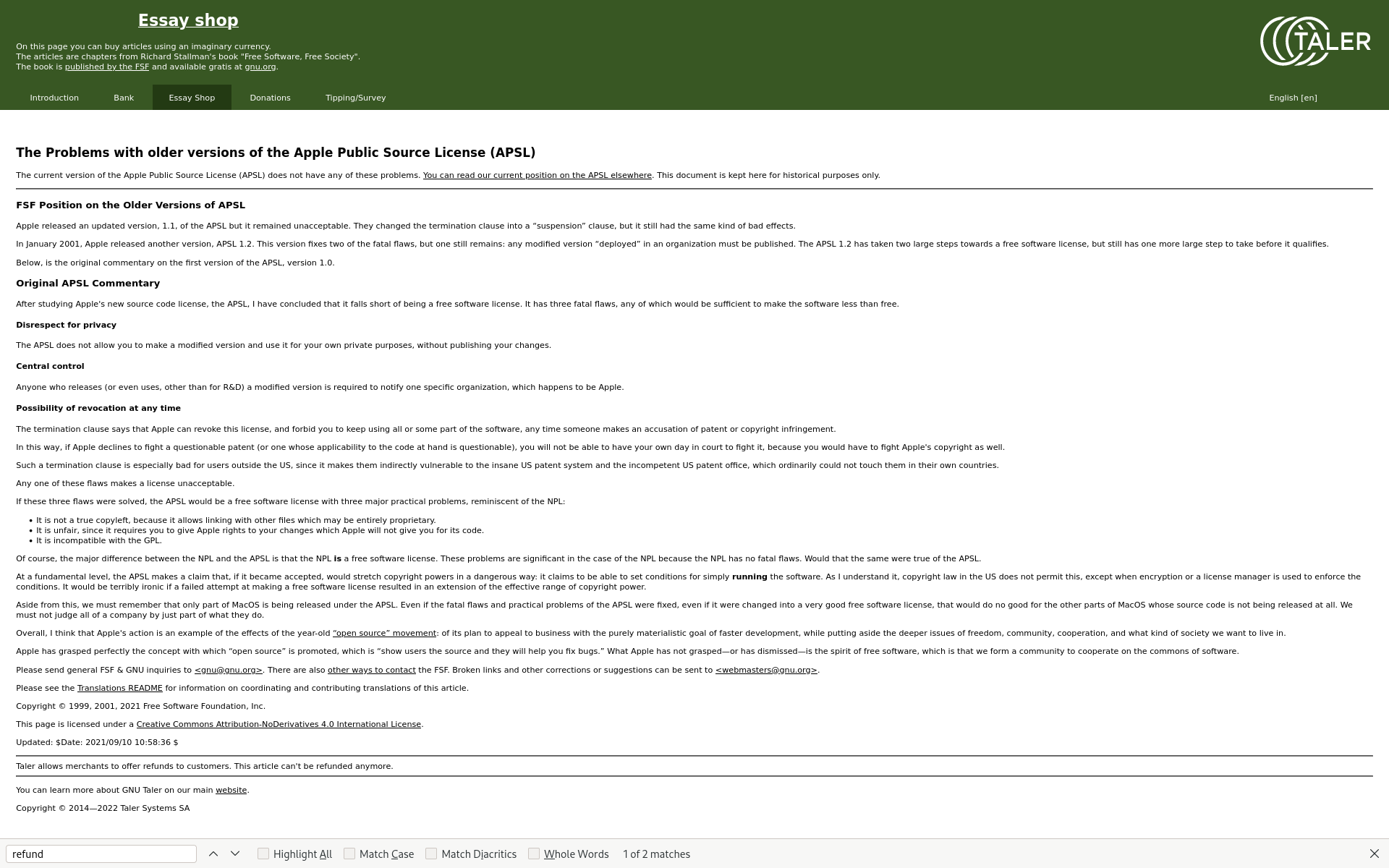Click 'FSF Position on the Older Versions' heading

(x=130, y=205)
